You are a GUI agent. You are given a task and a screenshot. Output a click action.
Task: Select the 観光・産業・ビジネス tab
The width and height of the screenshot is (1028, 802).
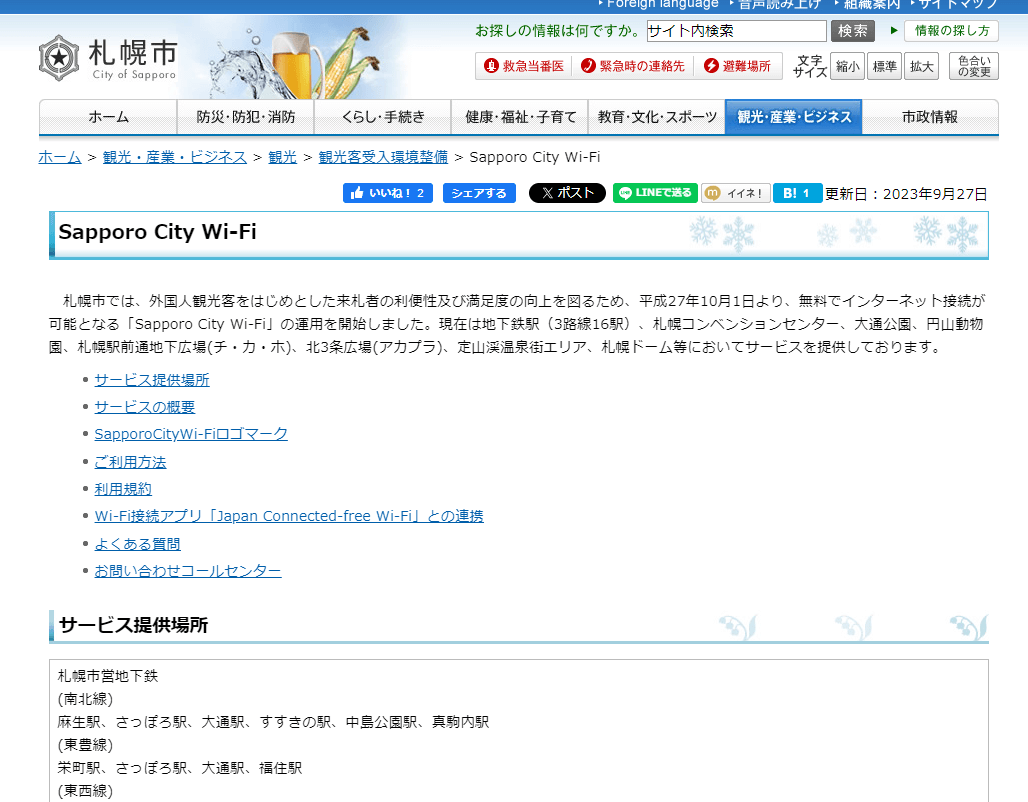click(x=793, y=117)
